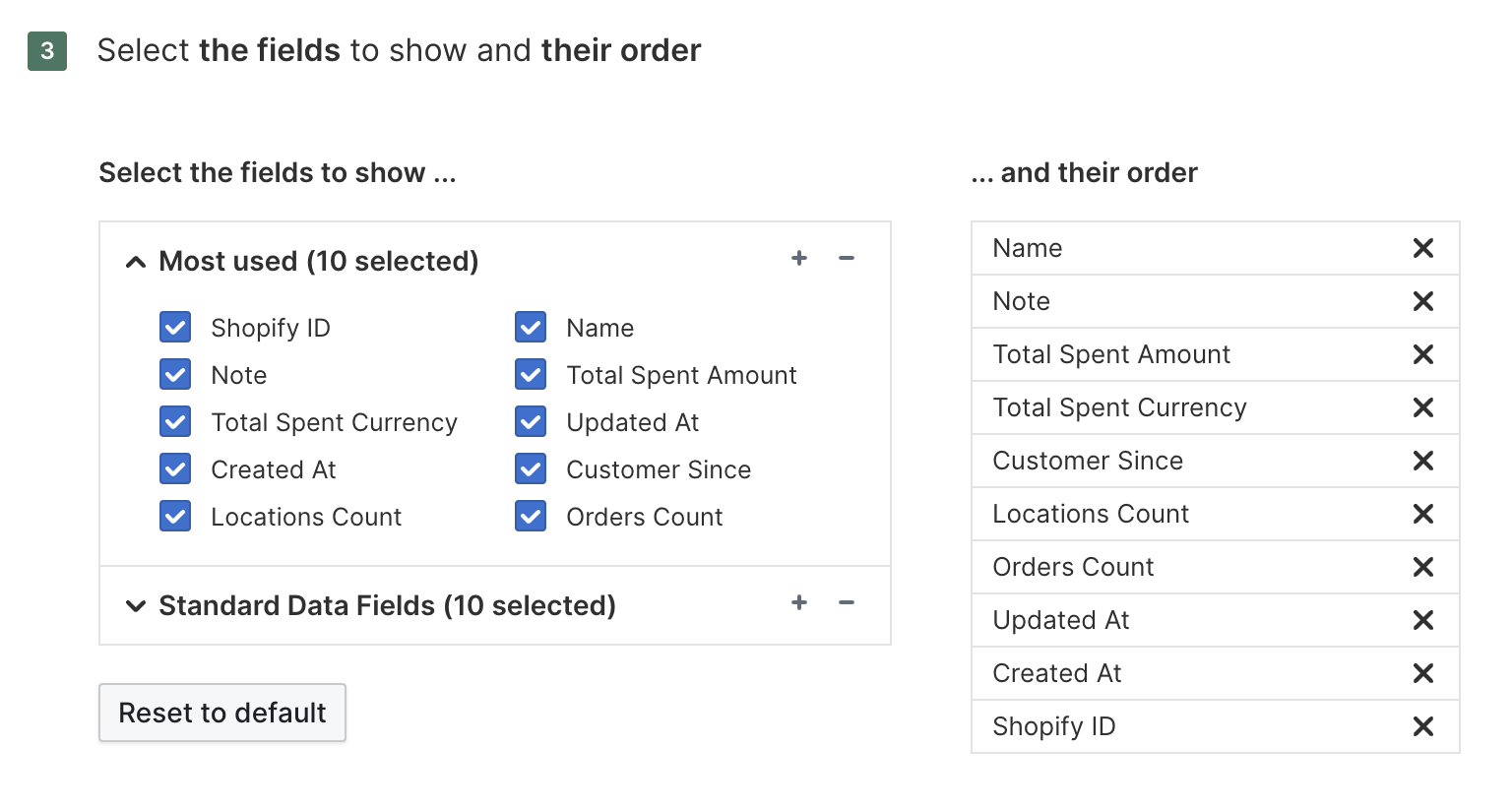Remove Name from the order list
Viewport: 1512px width, 809px height.
pyautogui.click(x=1423, y=248)
